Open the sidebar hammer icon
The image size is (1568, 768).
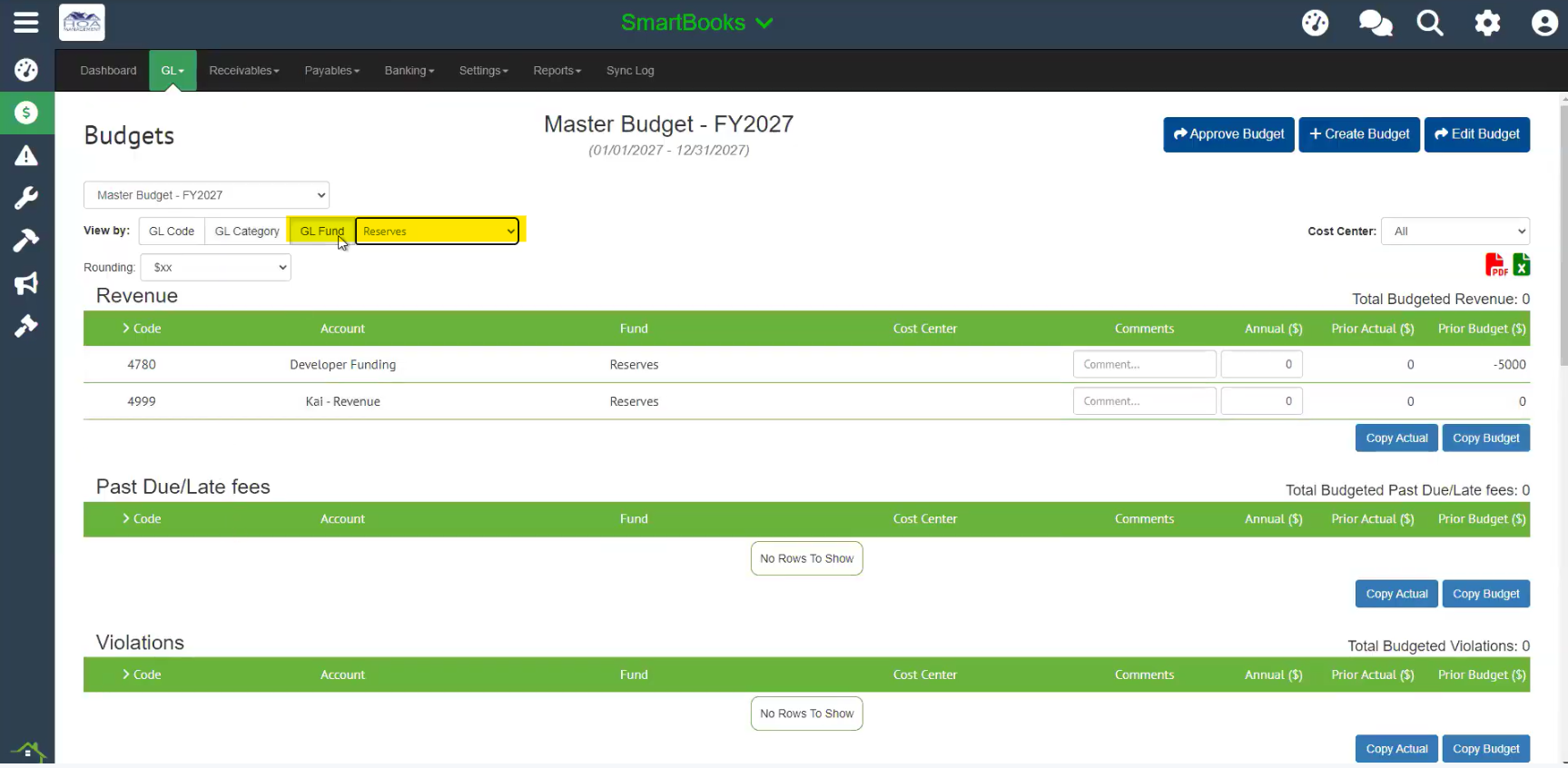(x=26, y=241)
